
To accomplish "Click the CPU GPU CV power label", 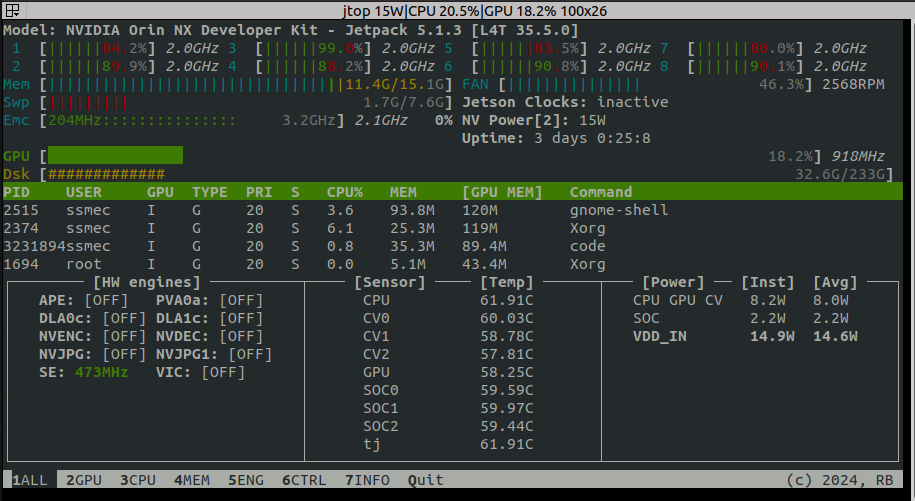I will 677,300.
